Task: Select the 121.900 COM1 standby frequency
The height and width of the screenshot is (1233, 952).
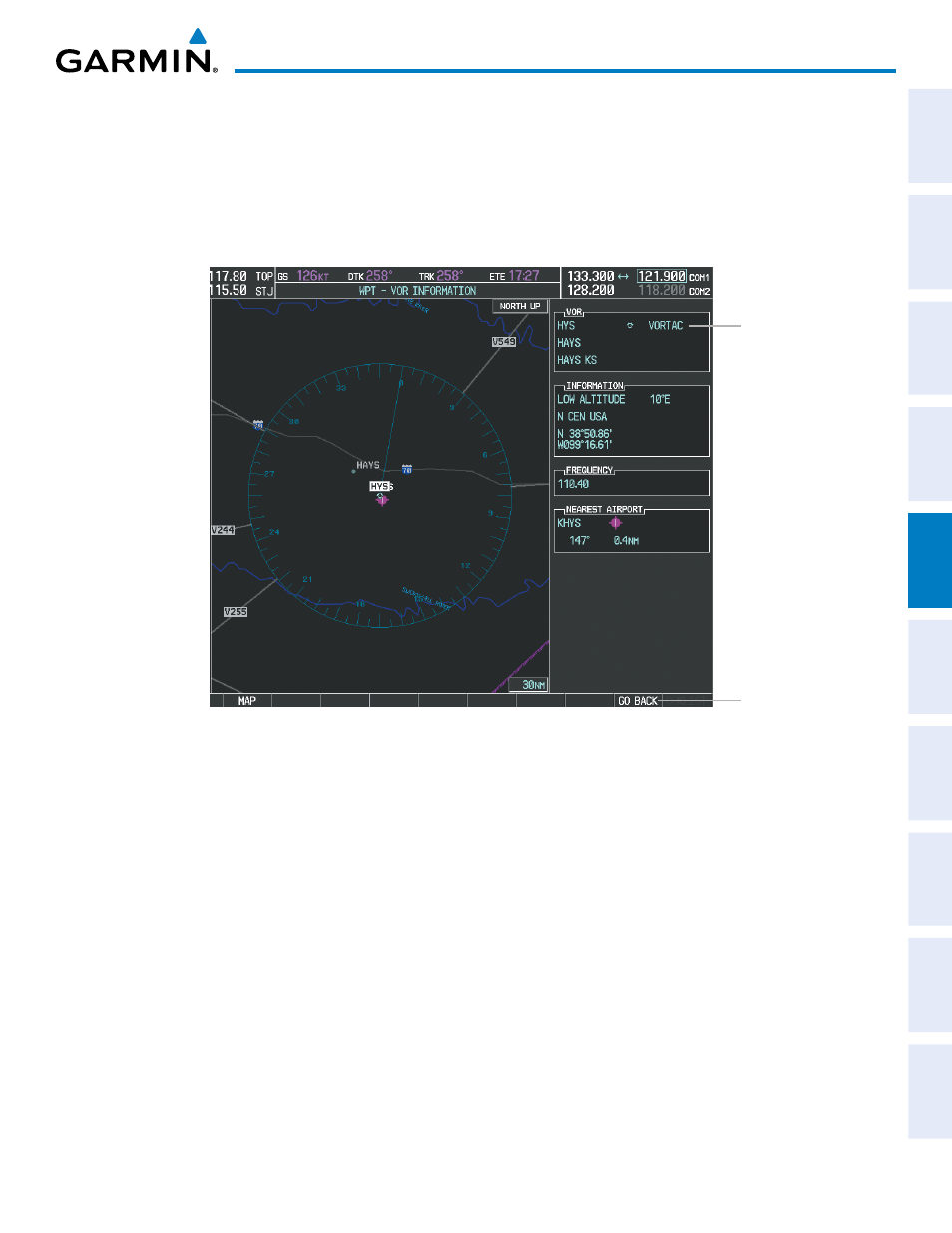Action: click(x=662, y=276)
